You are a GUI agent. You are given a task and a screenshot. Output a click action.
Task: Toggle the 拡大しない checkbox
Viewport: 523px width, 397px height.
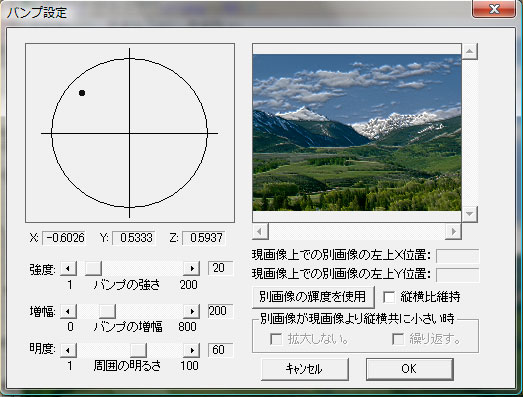(276, 339)
